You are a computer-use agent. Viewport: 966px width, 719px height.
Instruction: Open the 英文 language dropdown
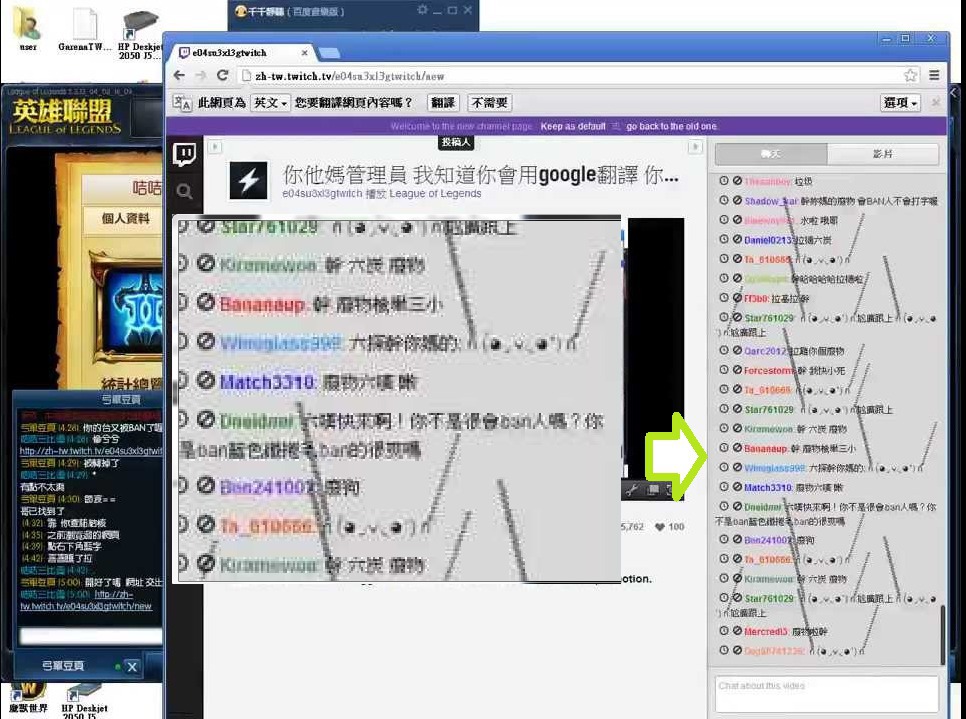pyautogui.click(x=270, y=103)
